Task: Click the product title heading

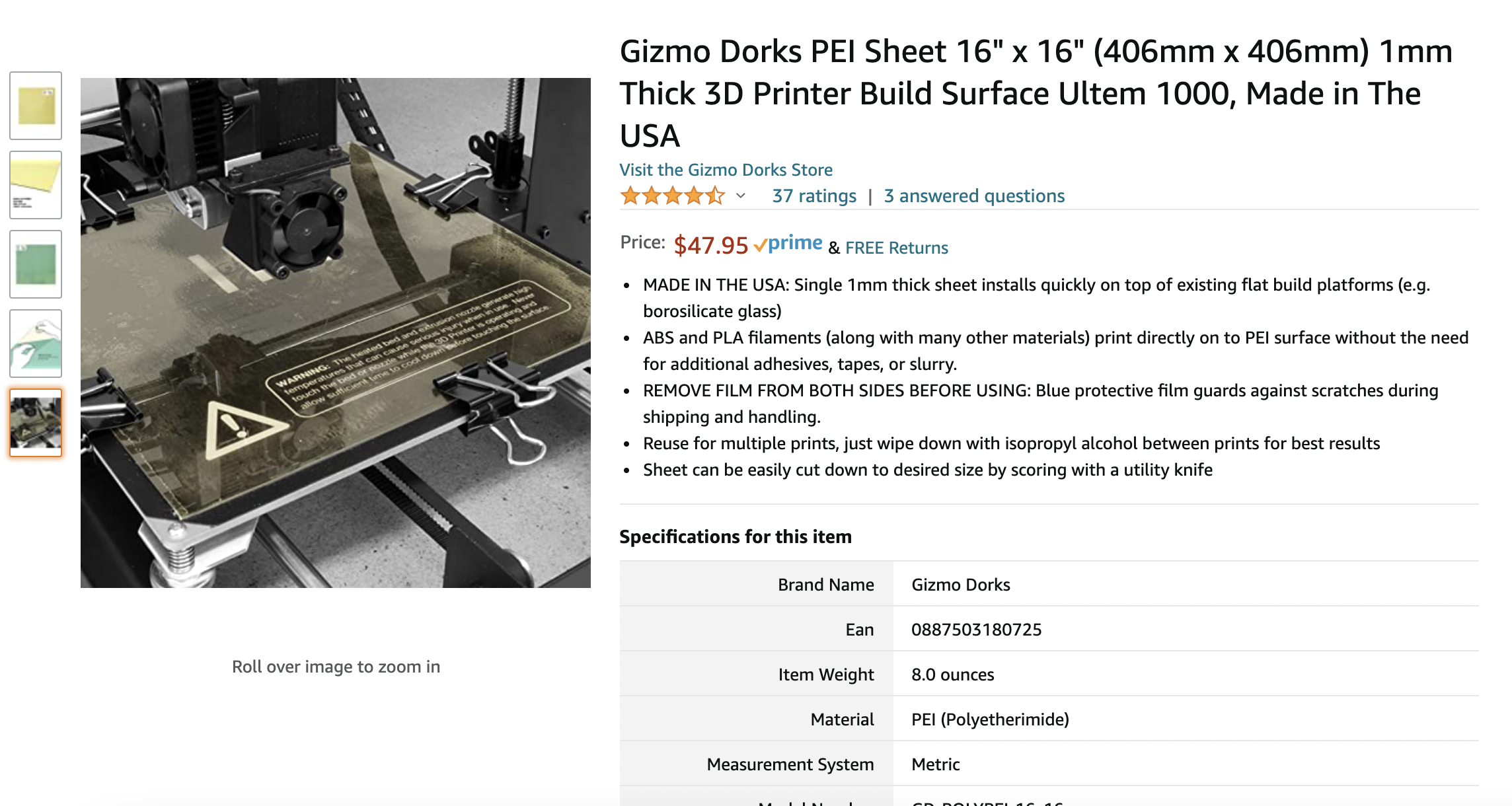Action: [x=1036, y=93]
